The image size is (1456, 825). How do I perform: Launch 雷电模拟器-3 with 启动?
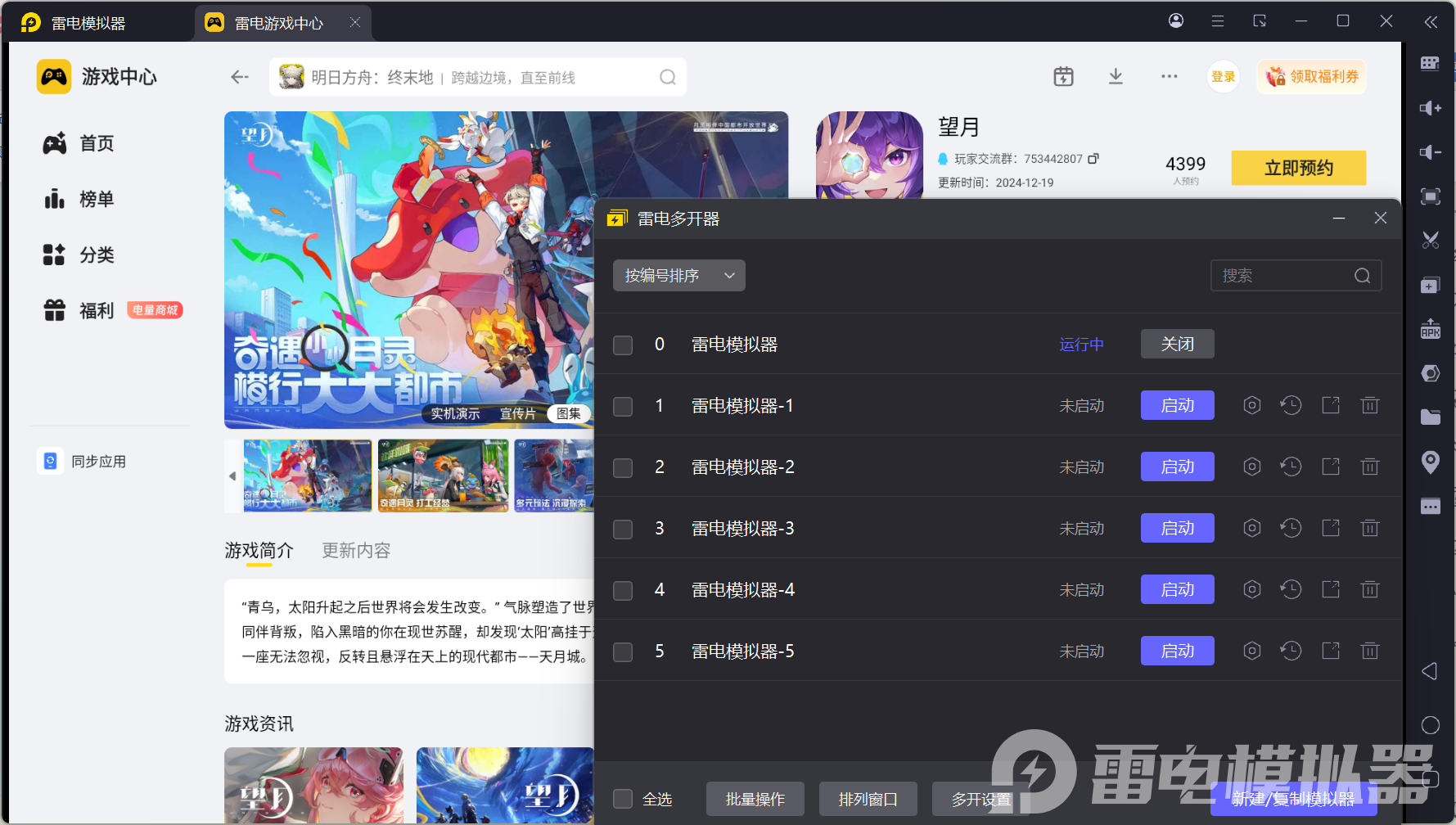1177,528
